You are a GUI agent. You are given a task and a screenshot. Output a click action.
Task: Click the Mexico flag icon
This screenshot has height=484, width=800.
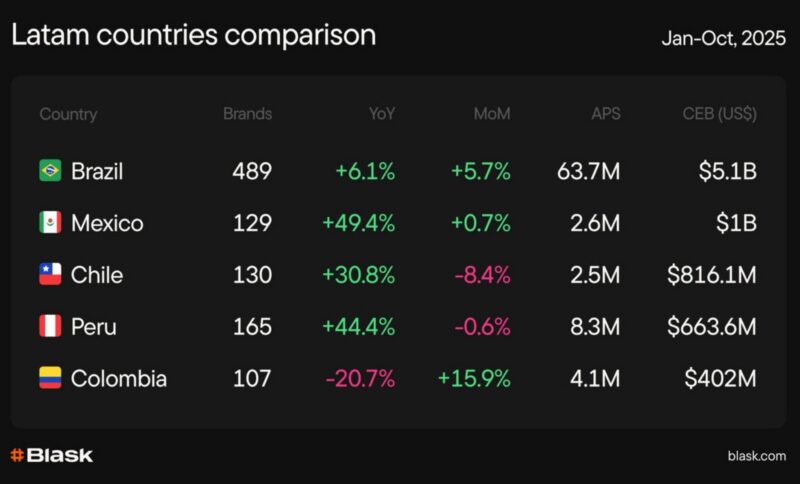click(x=50, y=223)
